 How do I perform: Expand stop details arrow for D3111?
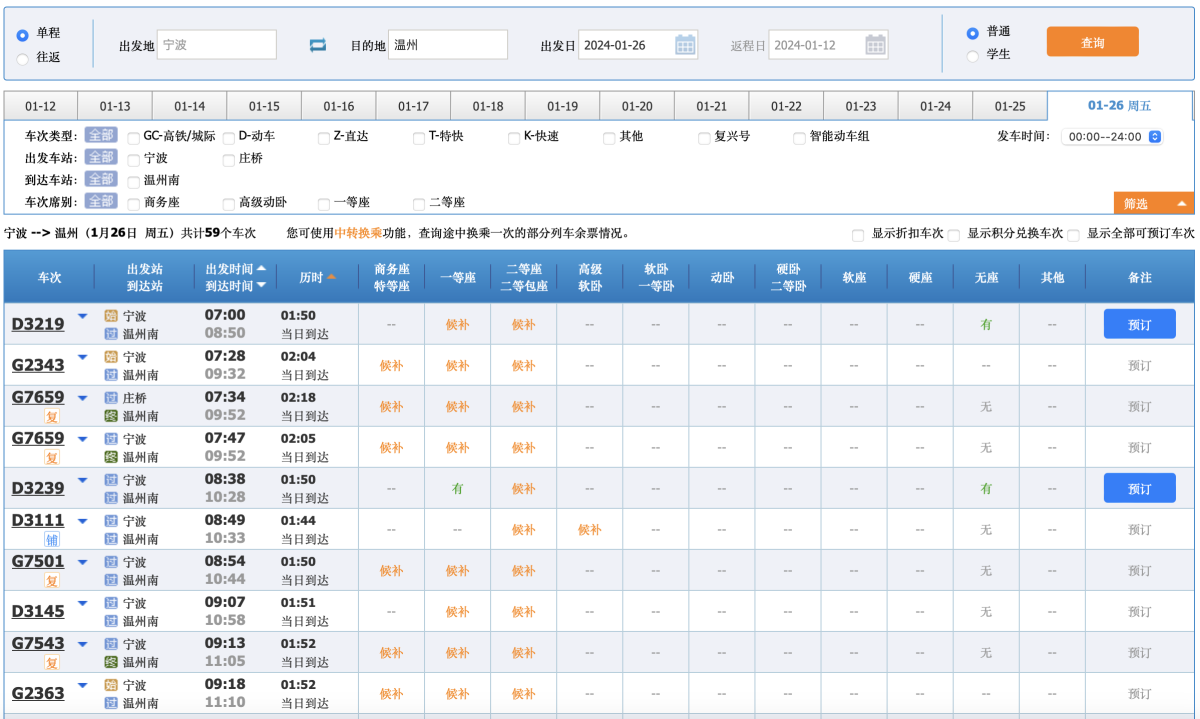[83, 521]
